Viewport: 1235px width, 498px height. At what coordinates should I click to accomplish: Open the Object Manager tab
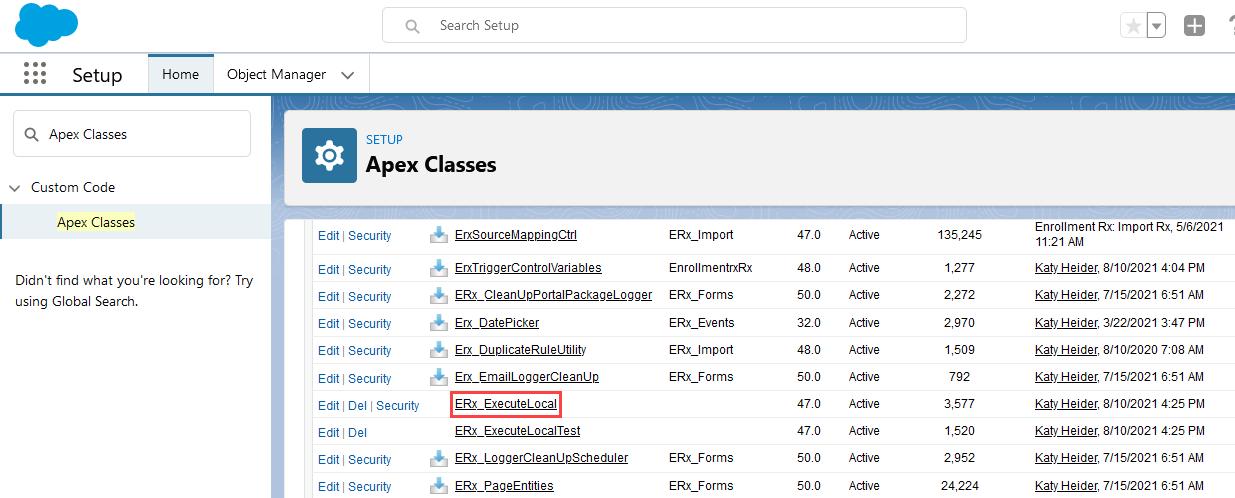click(276, 75)
